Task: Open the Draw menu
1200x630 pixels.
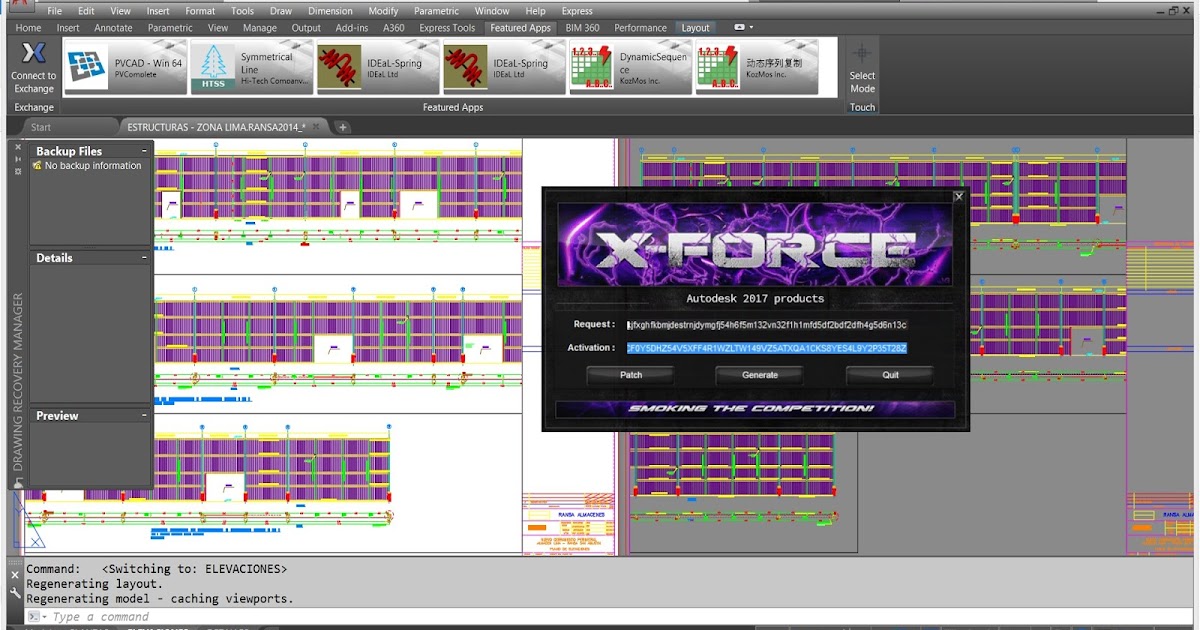Action: (281, 11)
